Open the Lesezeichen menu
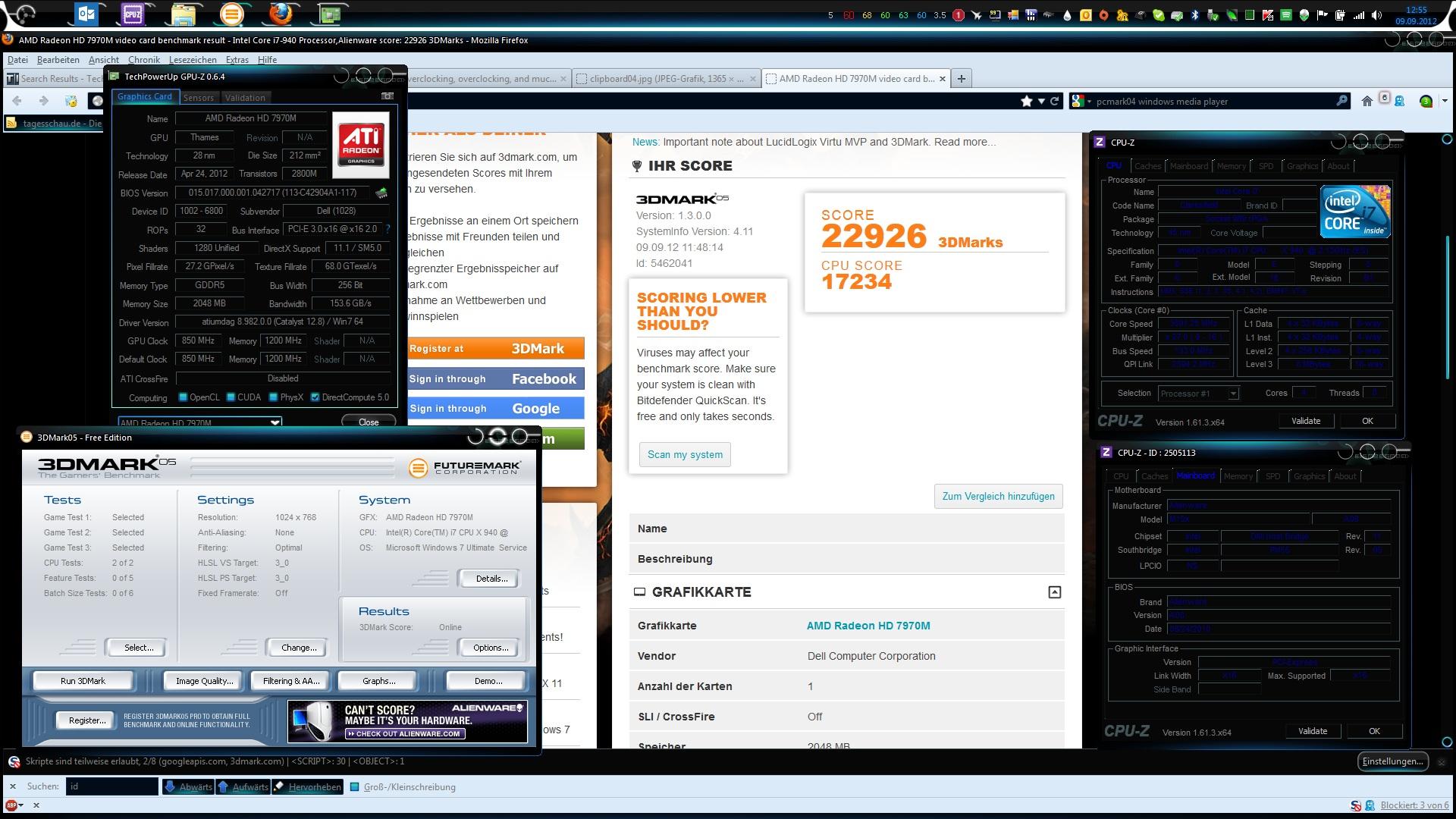1456x819 pixels. point(193,60)
